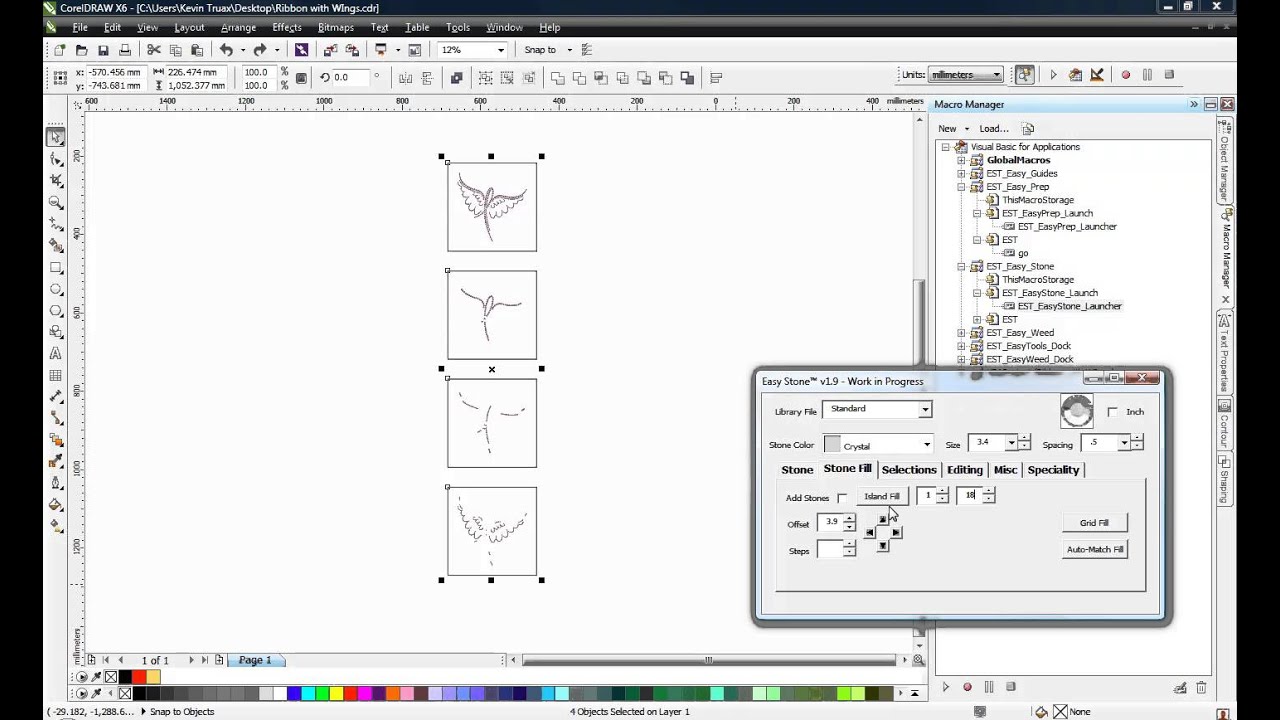
Task: Enable the Add Stones checkbox
Action: point(842,498)
